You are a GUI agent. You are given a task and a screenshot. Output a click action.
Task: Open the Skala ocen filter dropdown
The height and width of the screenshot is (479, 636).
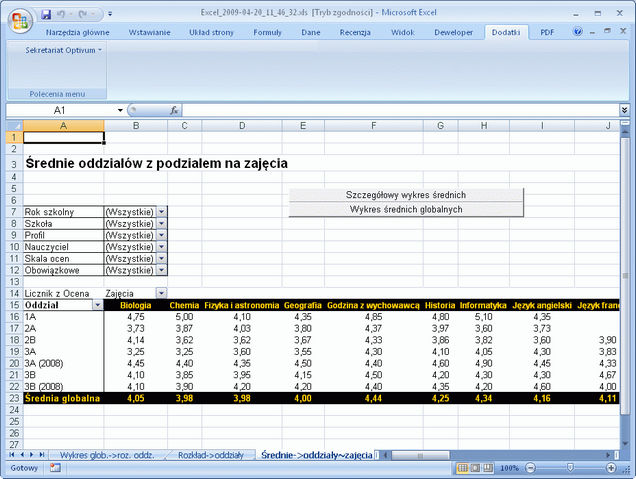[x=161, y=258]
